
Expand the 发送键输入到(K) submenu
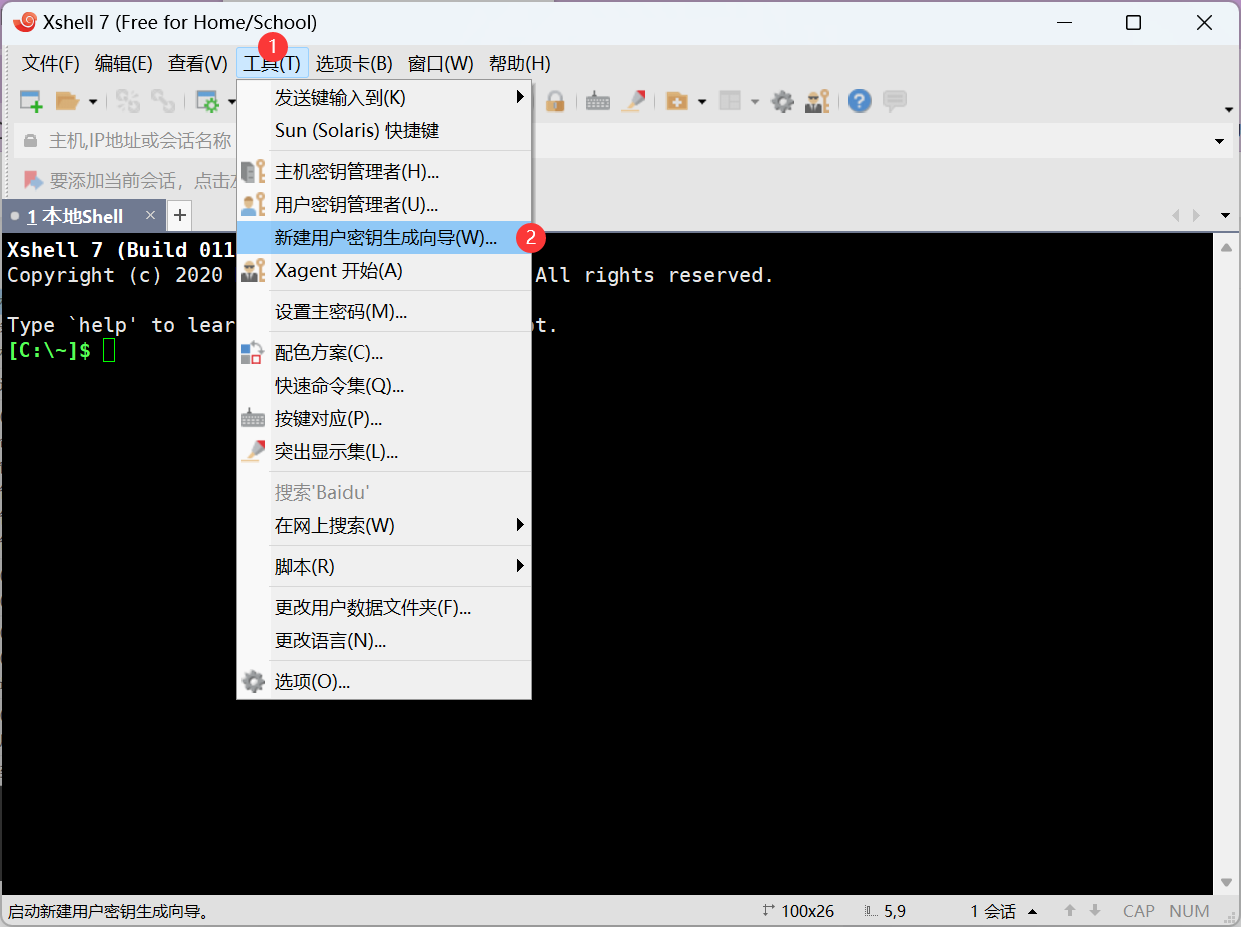click(x=384, y=97)
